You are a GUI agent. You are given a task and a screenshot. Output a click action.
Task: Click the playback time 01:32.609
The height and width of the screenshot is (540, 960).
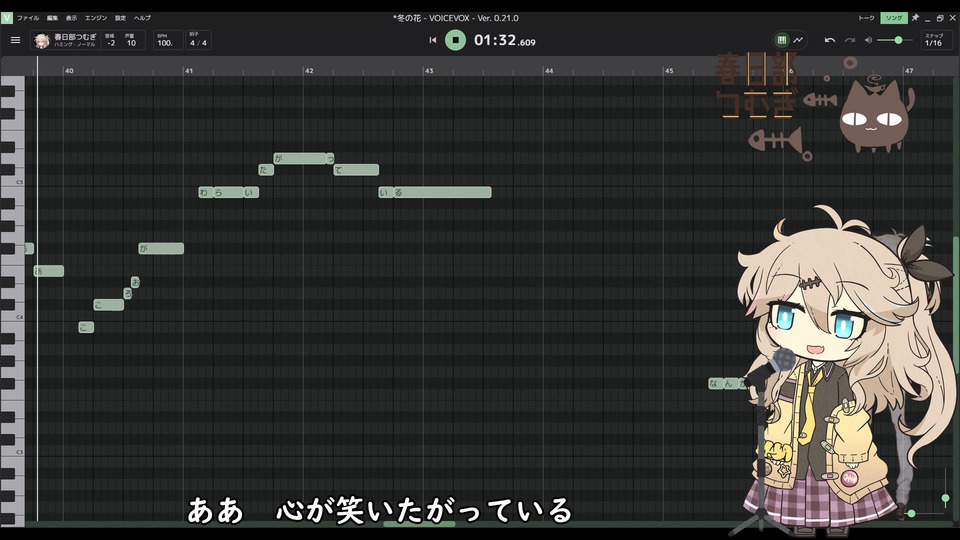tap(504, 40)
